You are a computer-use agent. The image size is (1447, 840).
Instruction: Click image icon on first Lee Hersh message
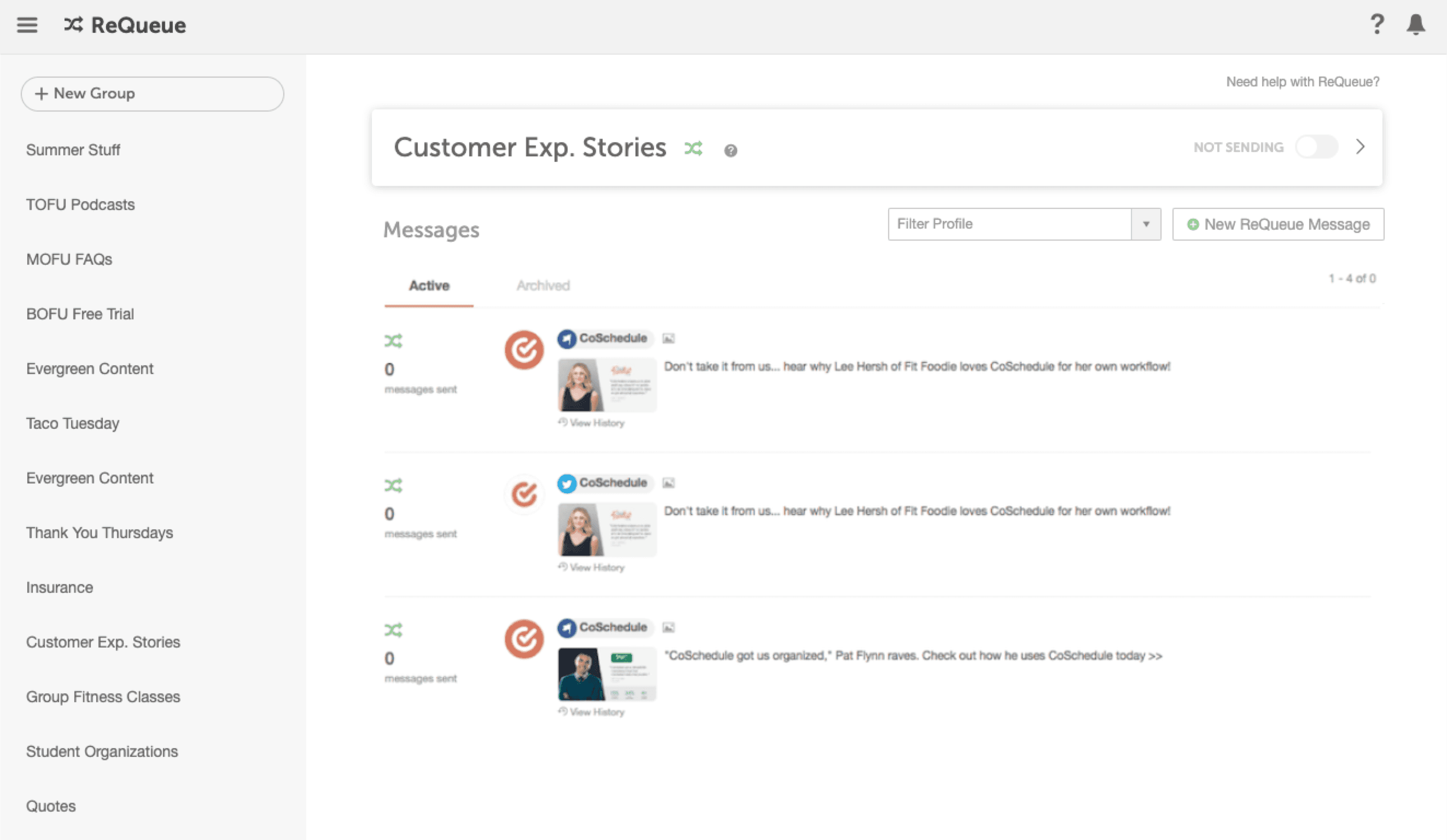click(x=668, y=339)
